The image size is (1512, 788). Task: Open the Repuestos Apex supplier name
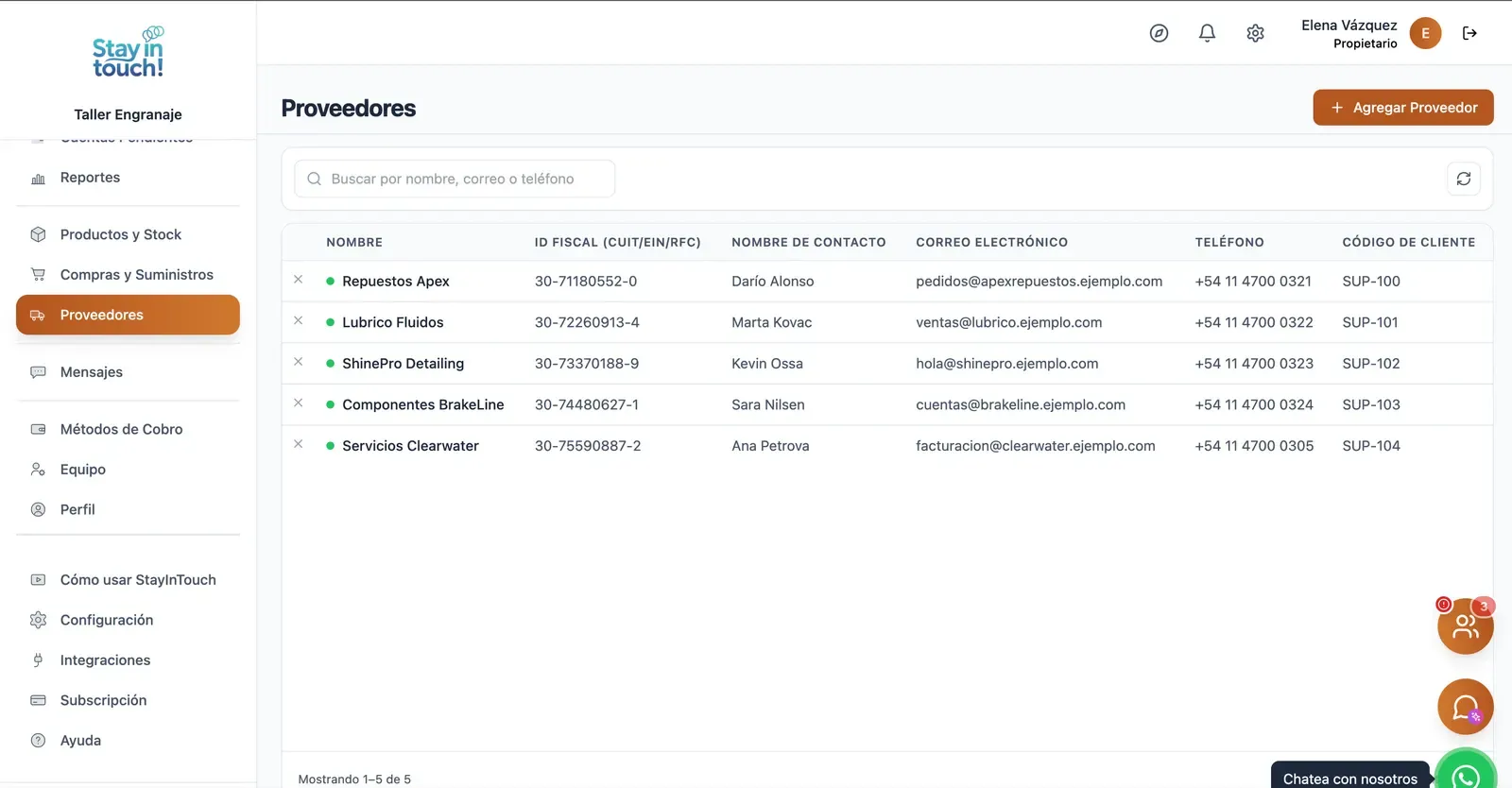click(x=396, y=282)
